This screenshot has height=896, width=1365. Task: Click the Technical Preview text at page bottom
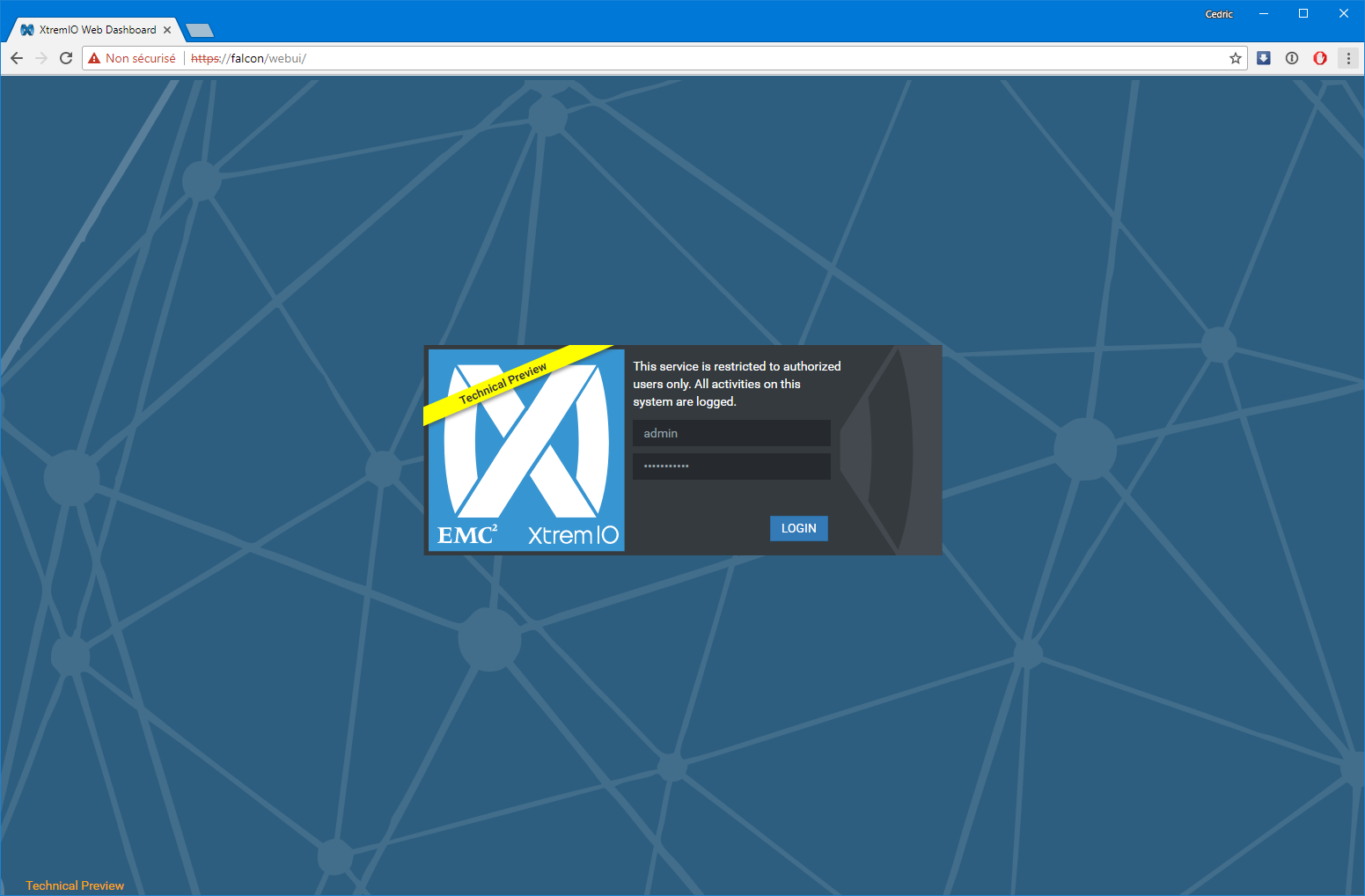[x=75, y=885]
